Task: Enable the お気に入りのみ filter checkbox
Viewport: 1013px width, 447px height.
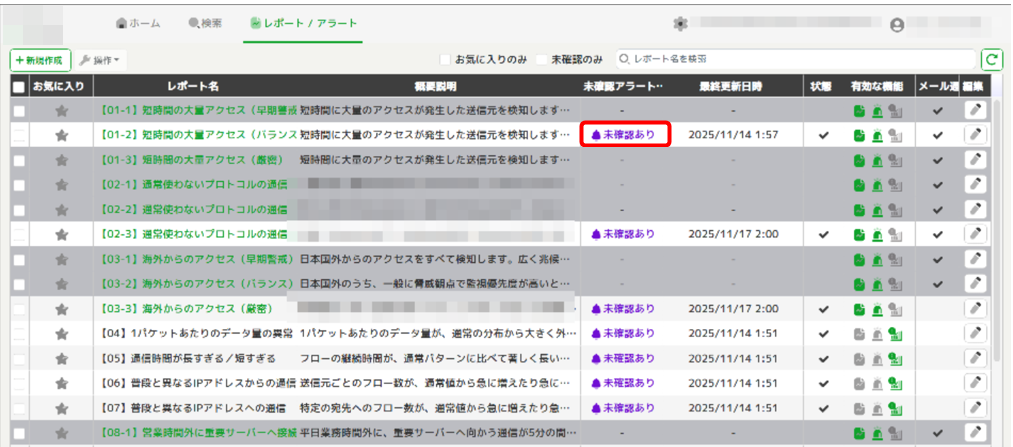Action: [x=444, y=59]
